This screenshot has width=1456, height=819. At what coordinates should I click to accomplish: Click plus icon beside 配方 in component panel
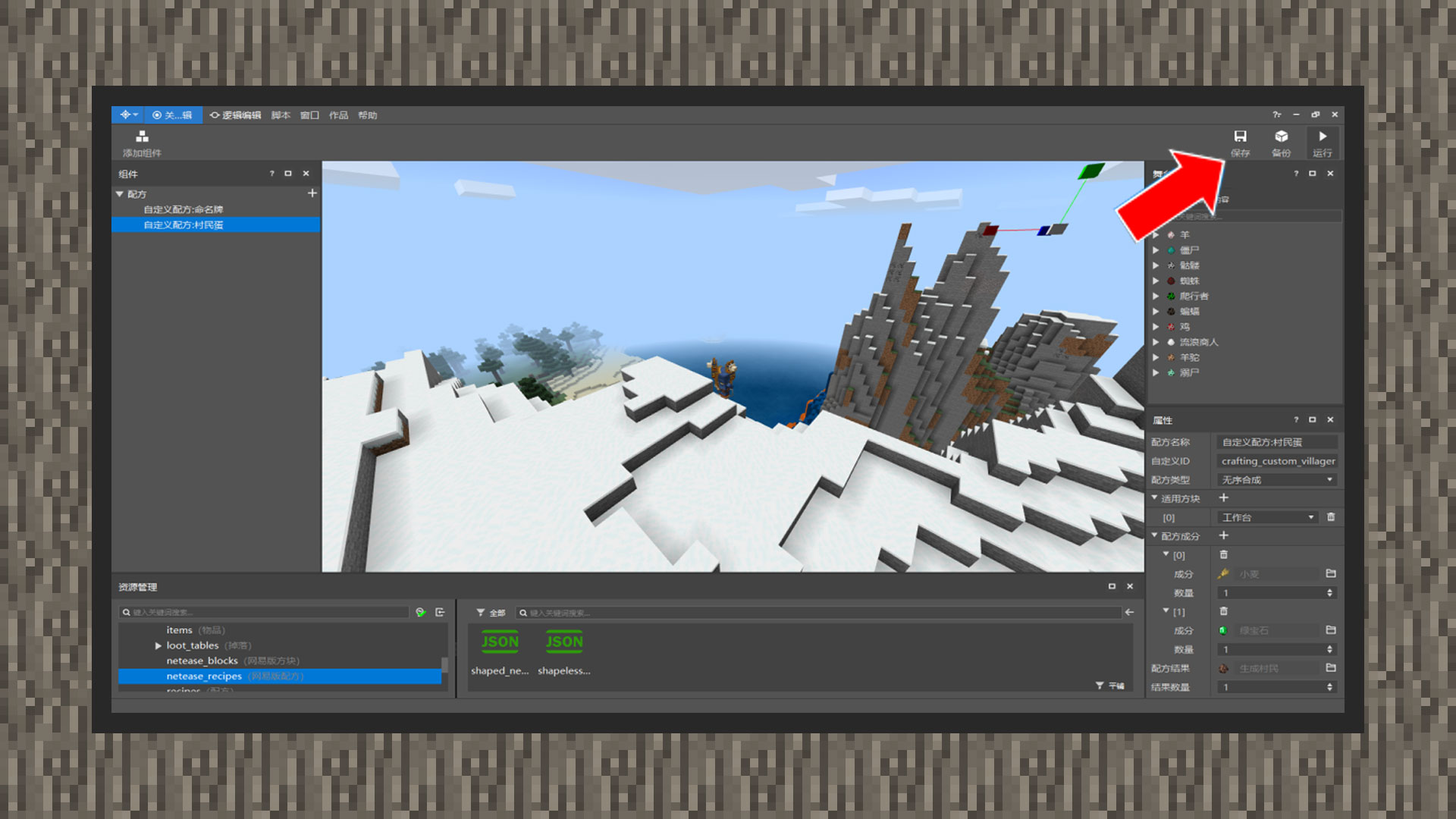312,193
